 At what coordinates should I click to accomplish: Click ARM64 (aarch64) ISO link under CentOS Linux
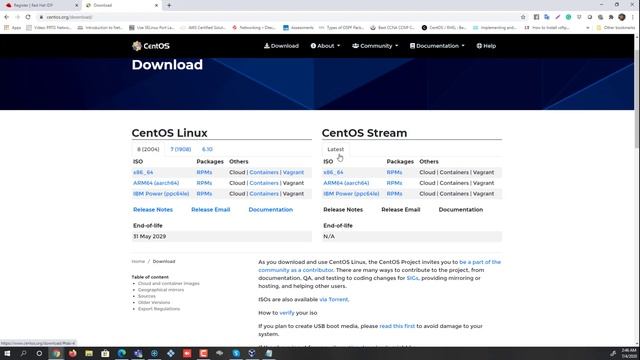click(156, 183)
